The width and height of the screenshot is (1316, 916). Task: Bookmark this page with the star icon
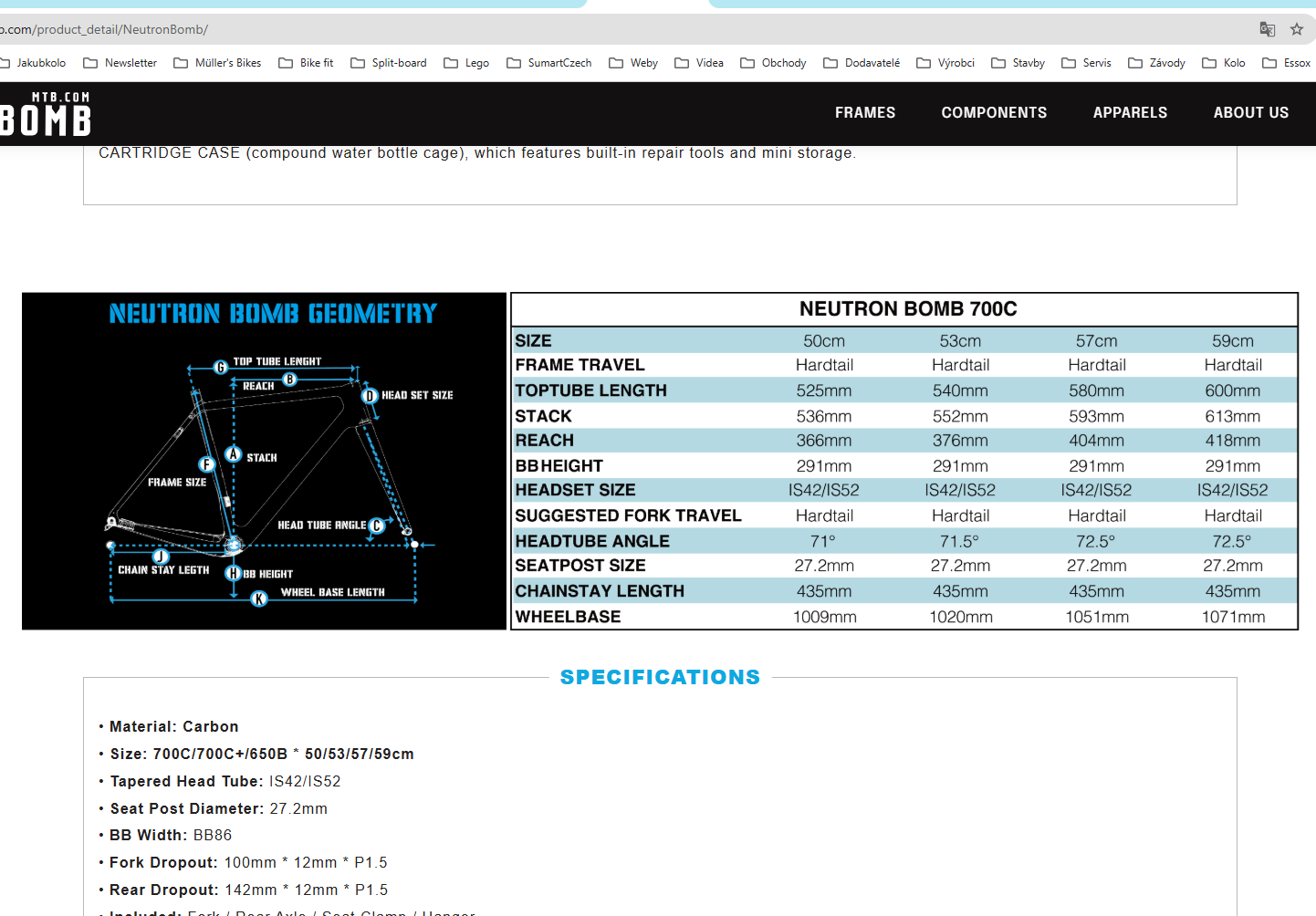[x=1297, y=29]
